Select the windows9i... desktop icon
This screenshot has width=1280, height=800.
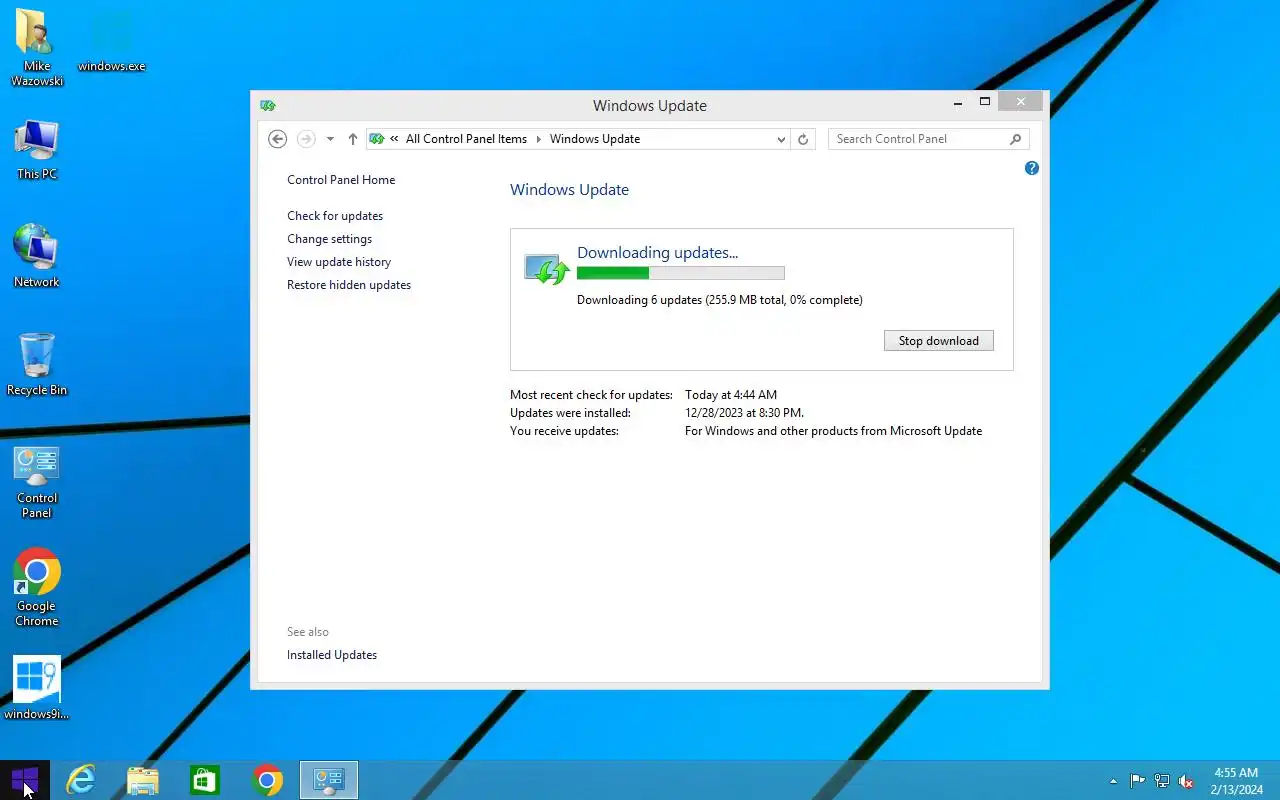pyautogui.click(x=37, y=689)
